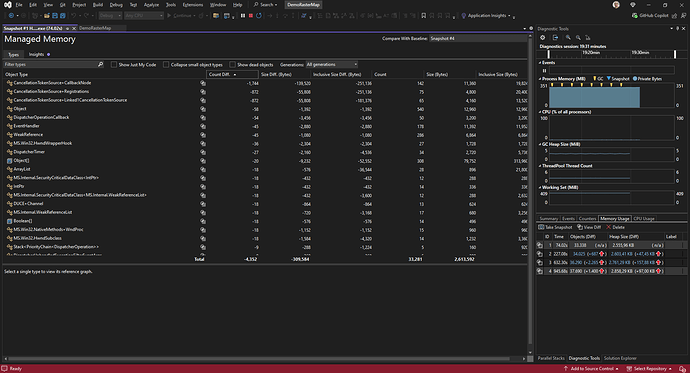Viewport: 690px width, 373px height.
Task: Toggle Collapse small object types checkbox
Action: click(166, 65)
